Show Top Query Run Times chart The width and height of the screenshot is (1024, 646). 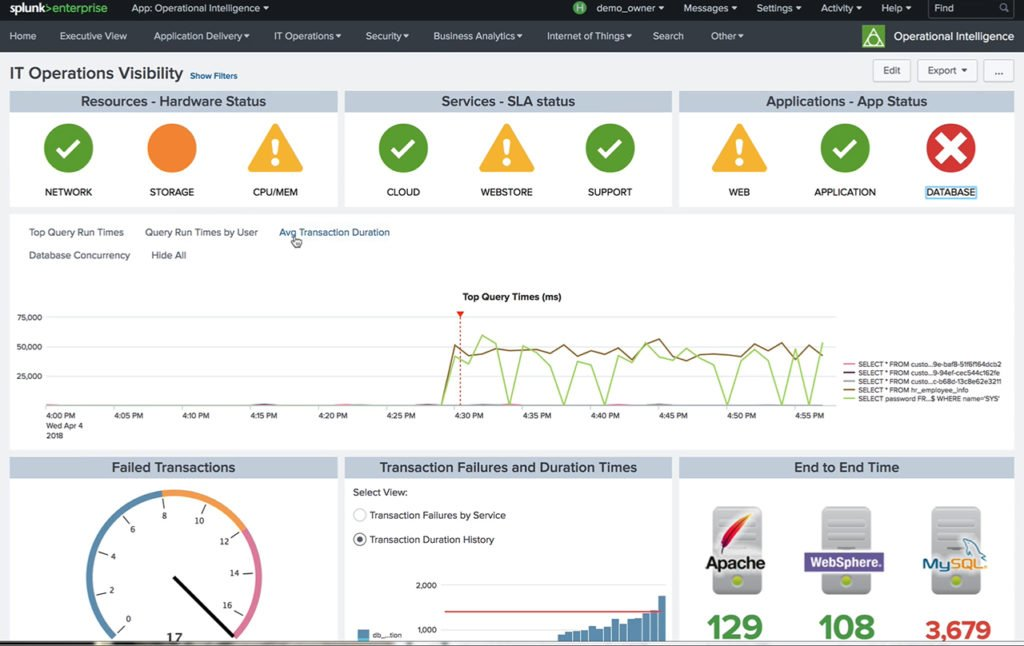coord(76,232)
